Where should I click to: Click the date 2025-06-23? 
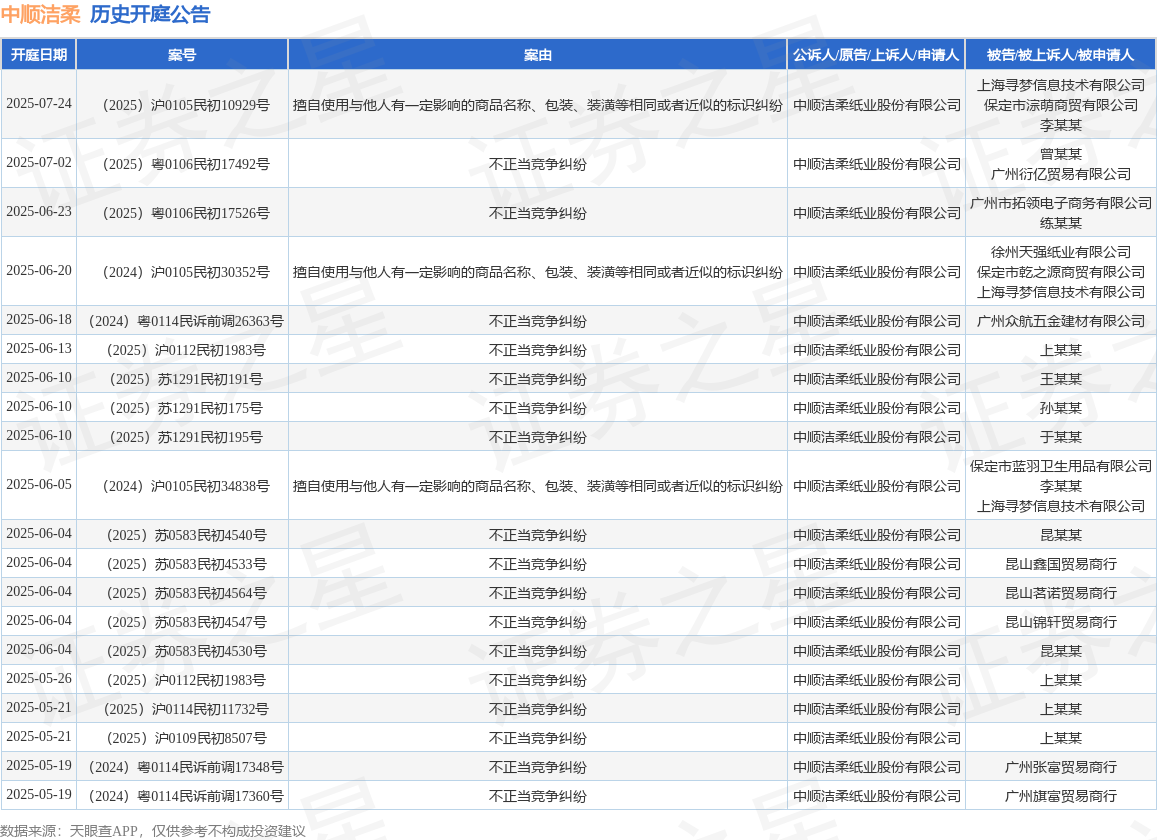39,211
